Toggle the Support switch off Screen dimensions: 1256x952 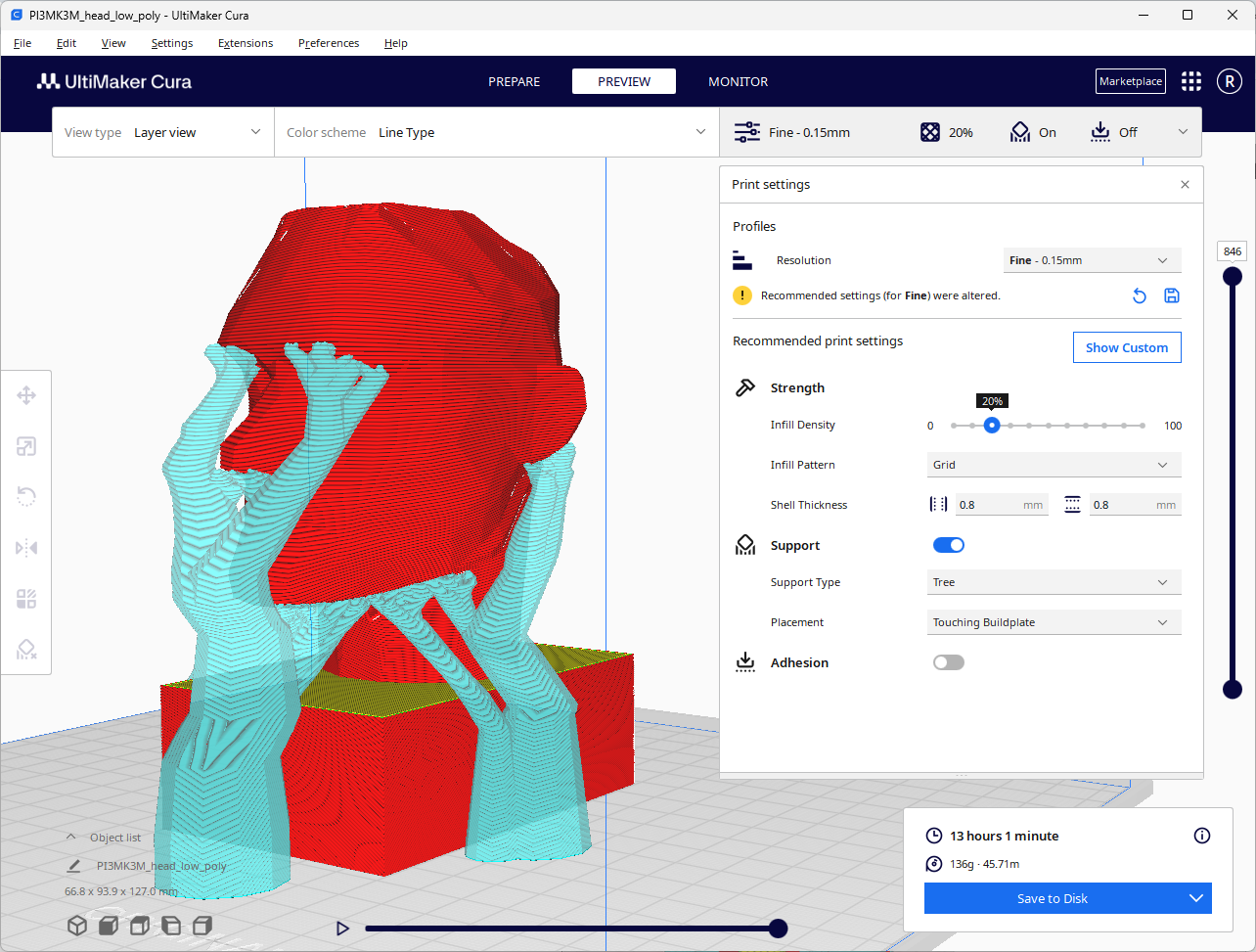(948, 545)
